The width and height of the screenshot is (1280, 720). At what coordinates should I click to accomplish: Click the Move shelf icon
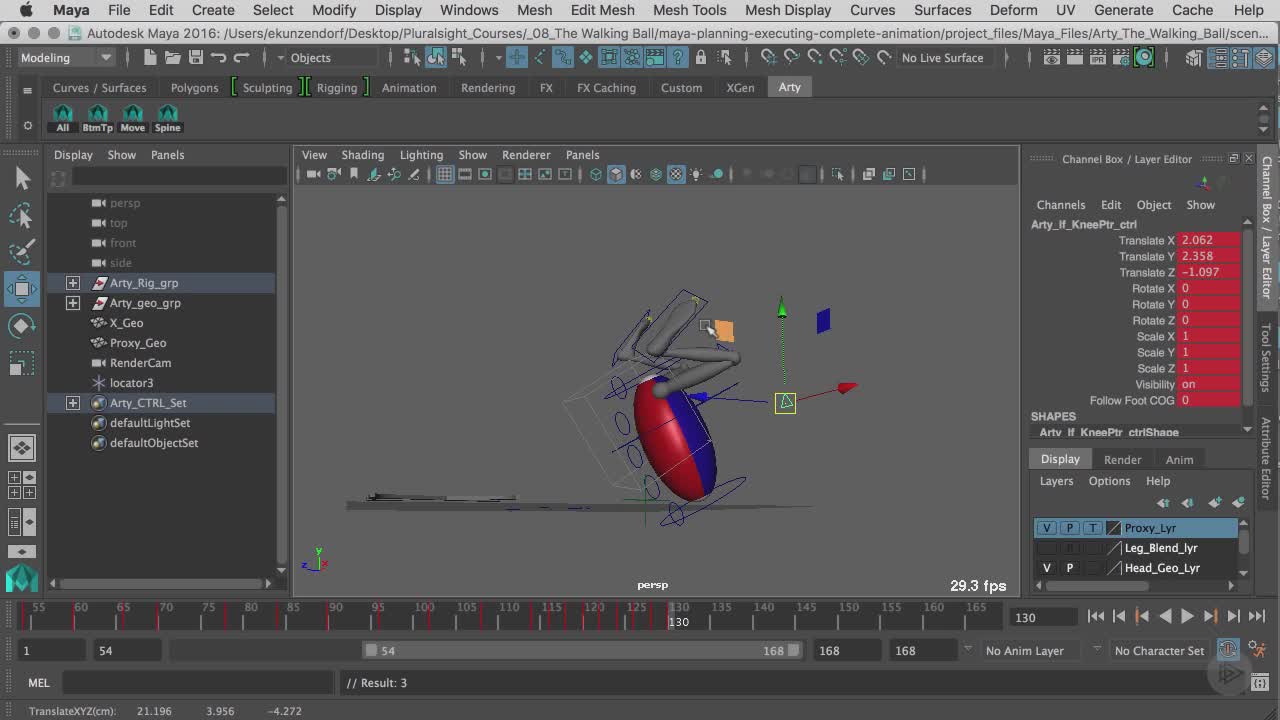point(133,118)
